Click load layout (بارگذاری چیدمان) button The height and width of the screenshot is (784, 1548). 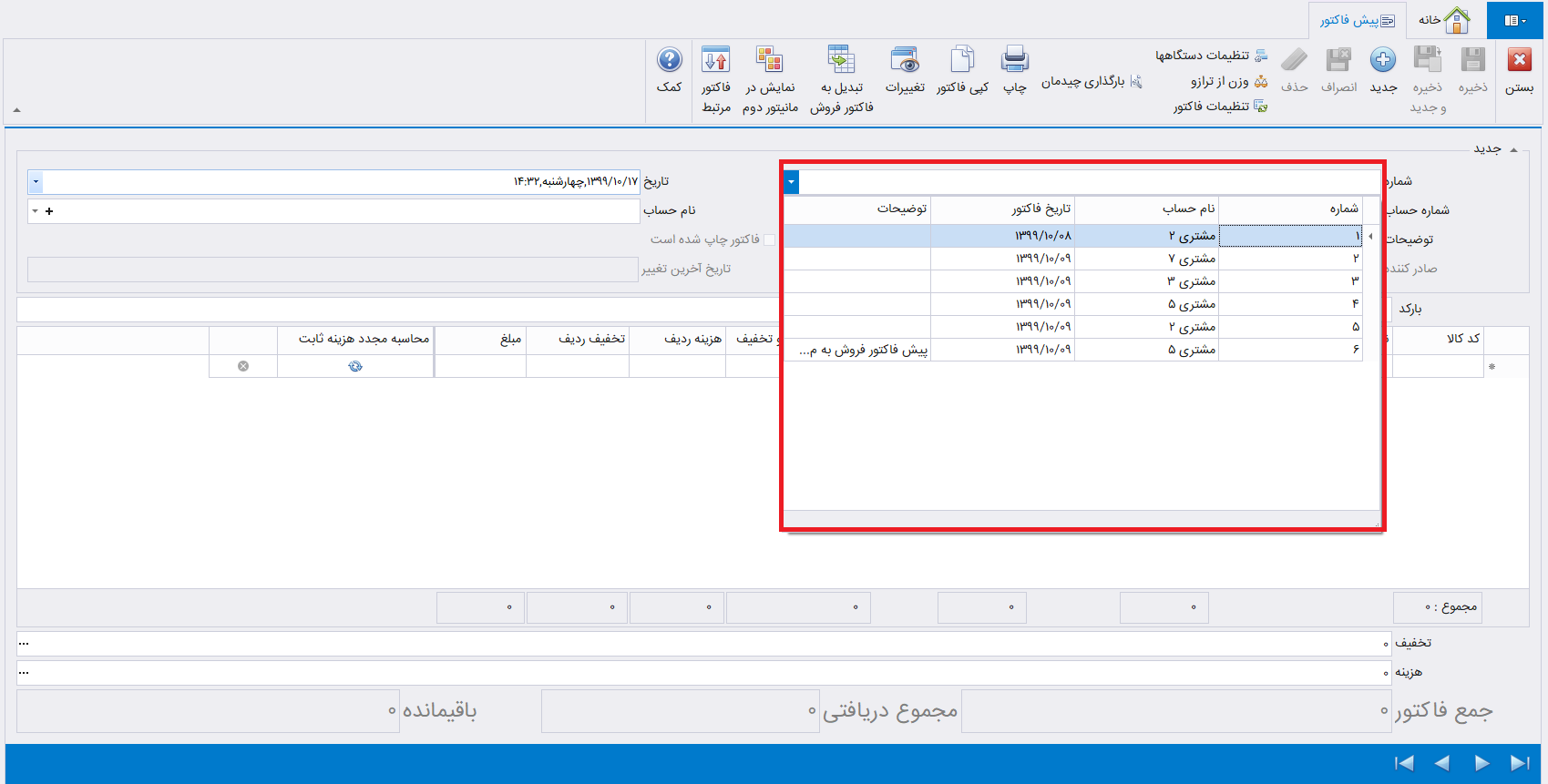point(1091,81)
